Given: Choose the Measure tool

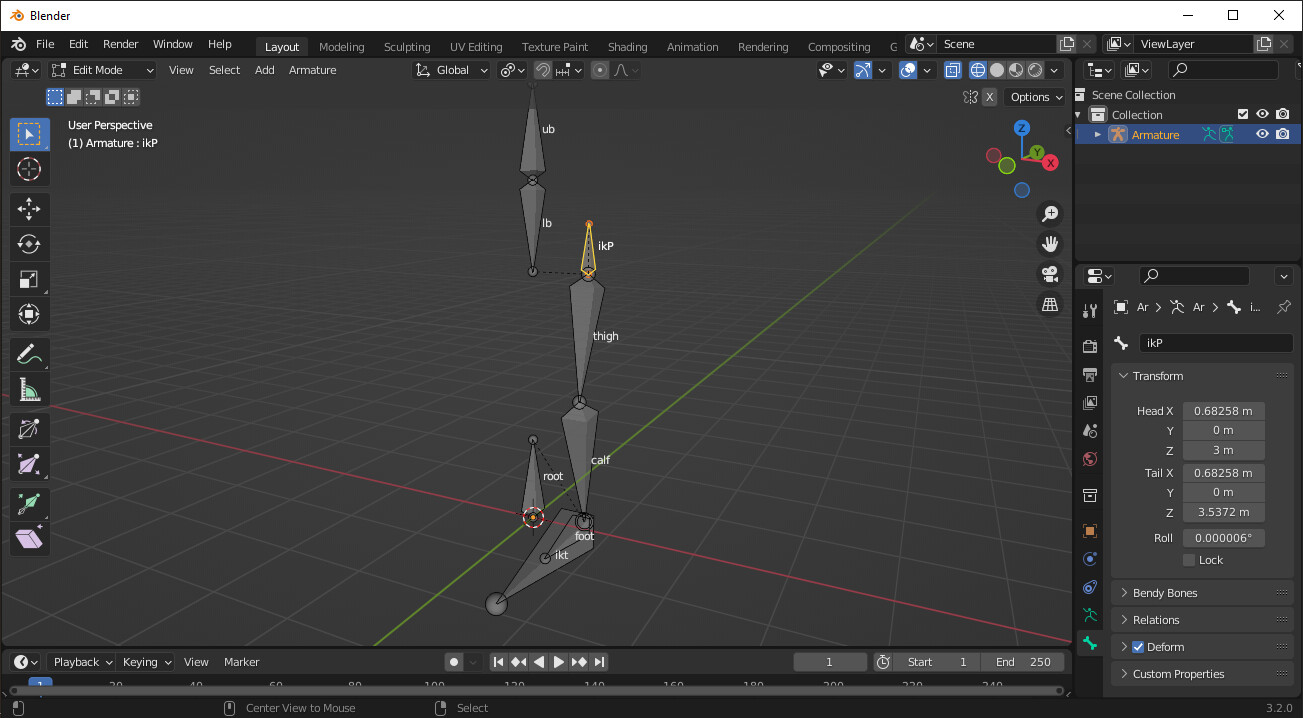Looking at the screenshot, I should 29,390.
